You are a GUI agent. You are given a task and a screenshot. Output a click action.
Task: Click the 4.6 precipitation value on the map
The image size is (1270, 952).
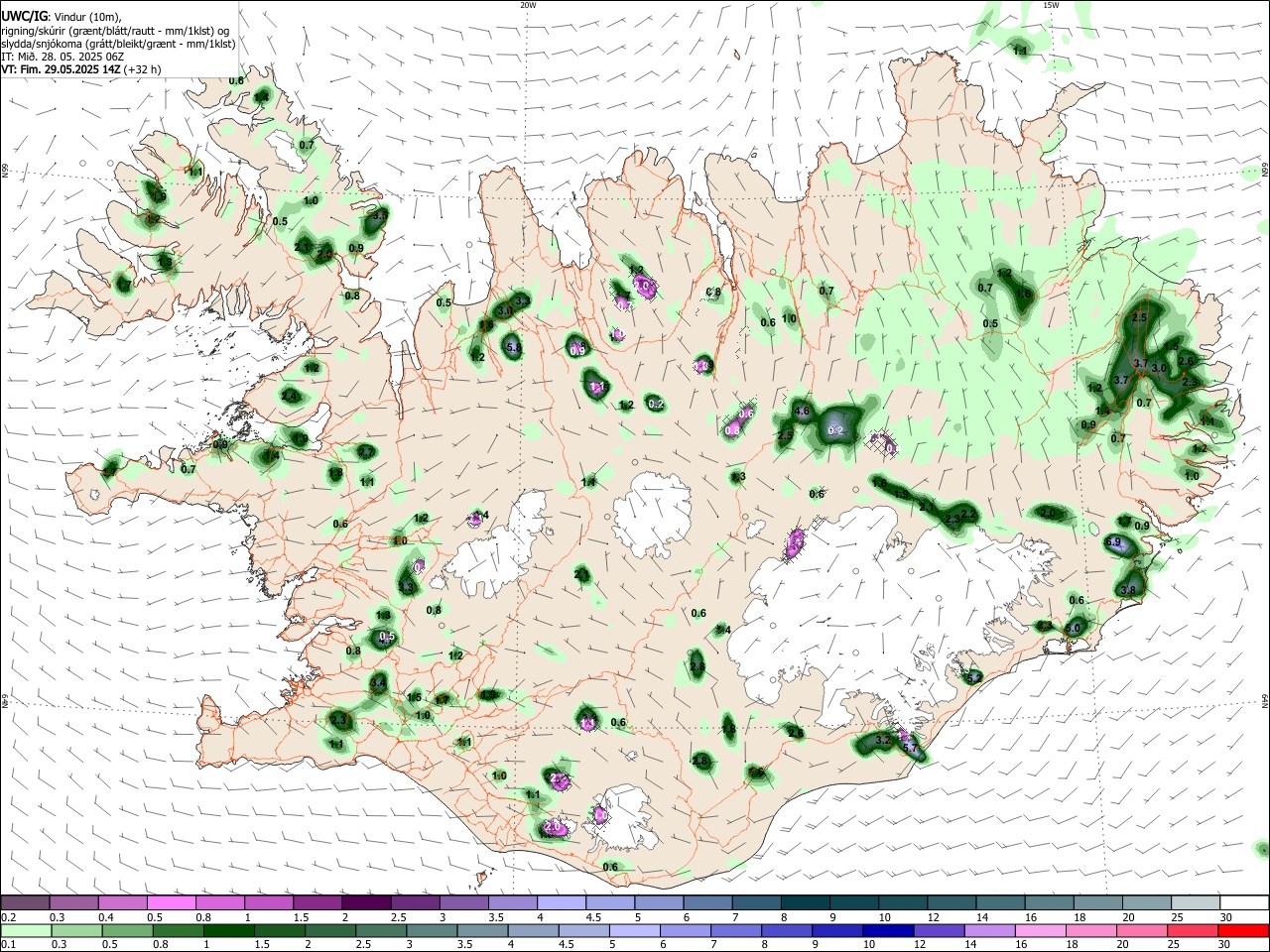(x=803, y=411)
